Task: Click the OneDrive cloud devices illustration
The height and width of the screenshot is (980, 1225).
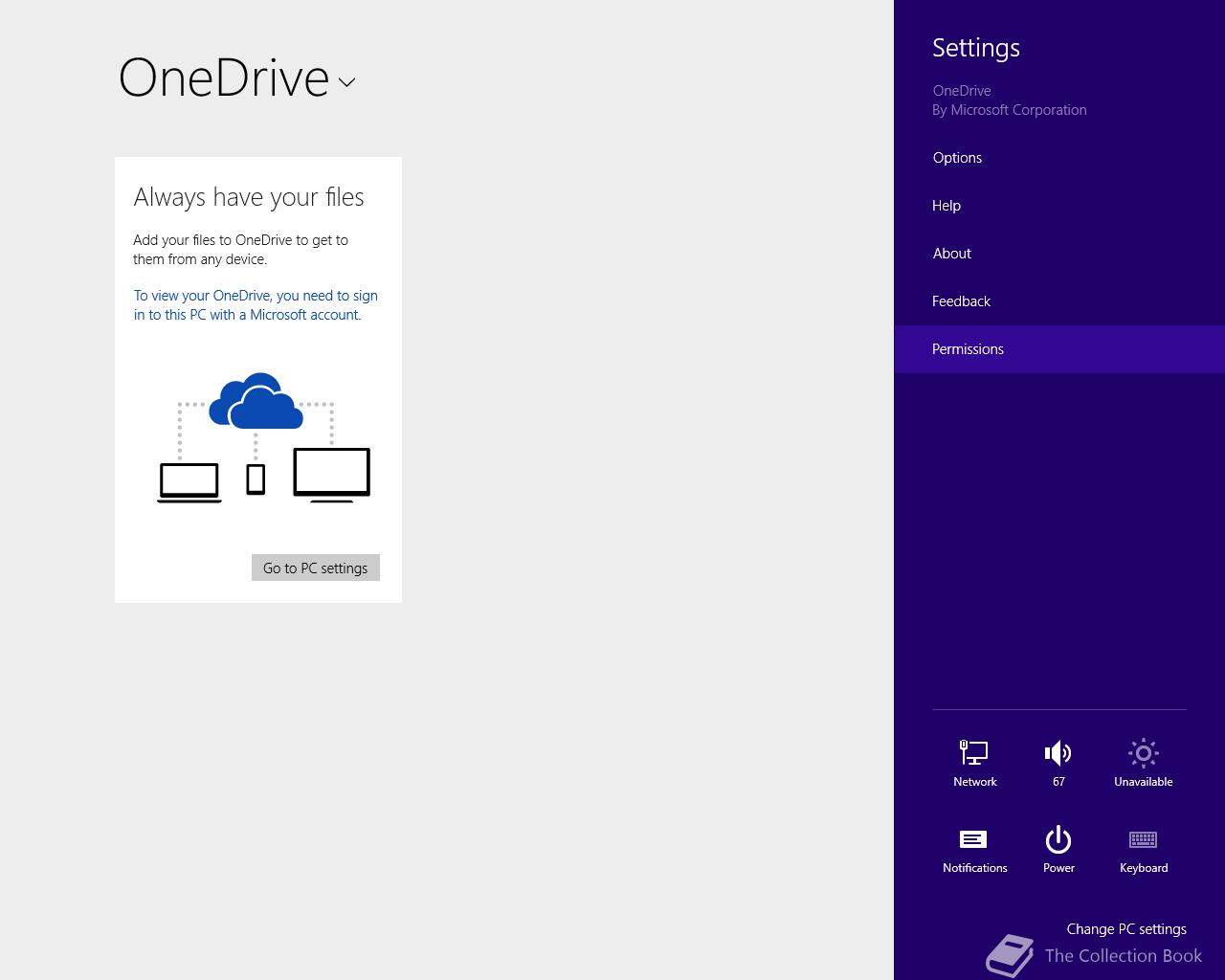Action: point(263,437)
